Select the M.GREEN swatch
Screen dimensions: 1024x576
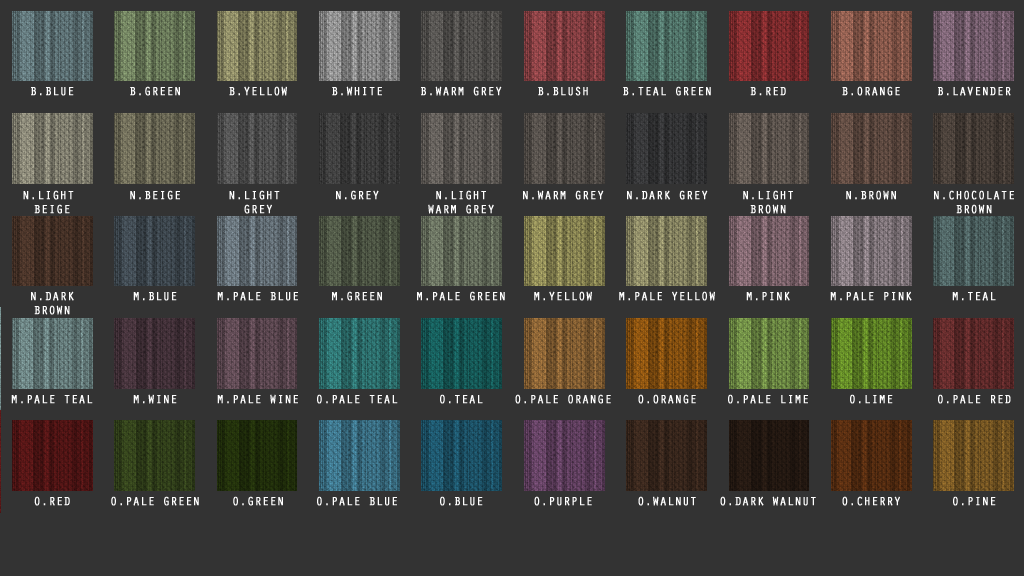(359, 251)
